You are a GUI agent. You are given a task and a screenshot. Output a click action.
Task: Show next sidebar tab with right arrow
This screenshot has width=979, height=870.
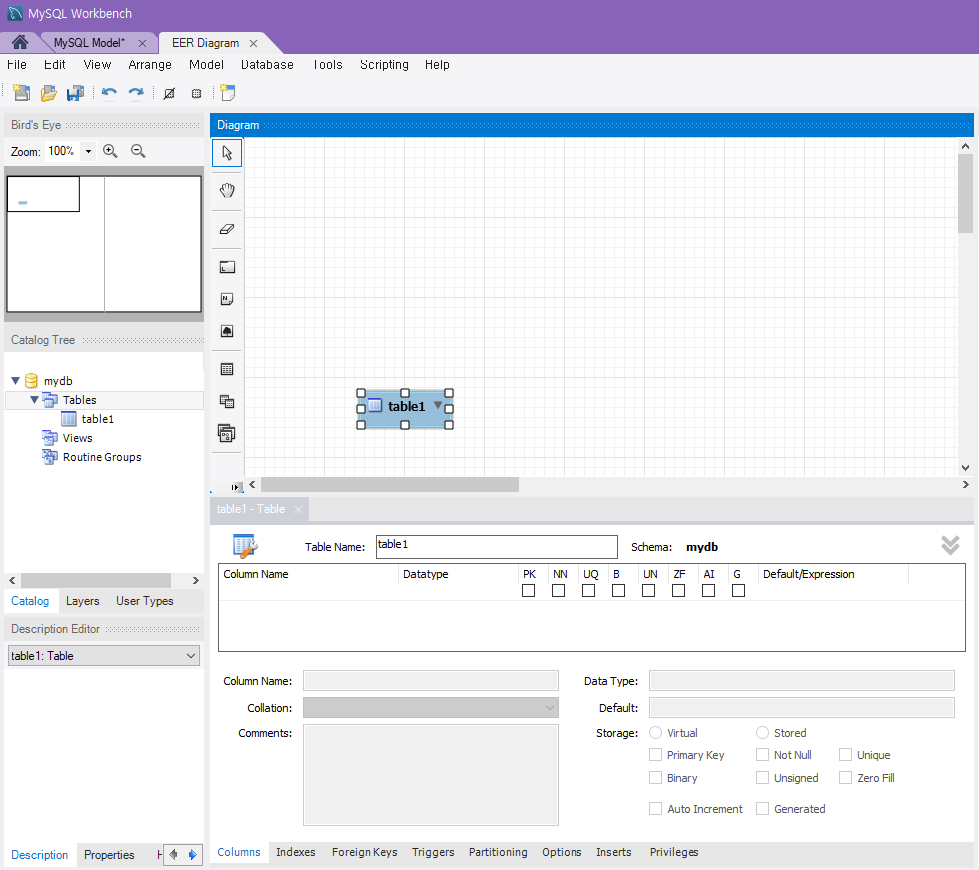(x=193, y=854)
